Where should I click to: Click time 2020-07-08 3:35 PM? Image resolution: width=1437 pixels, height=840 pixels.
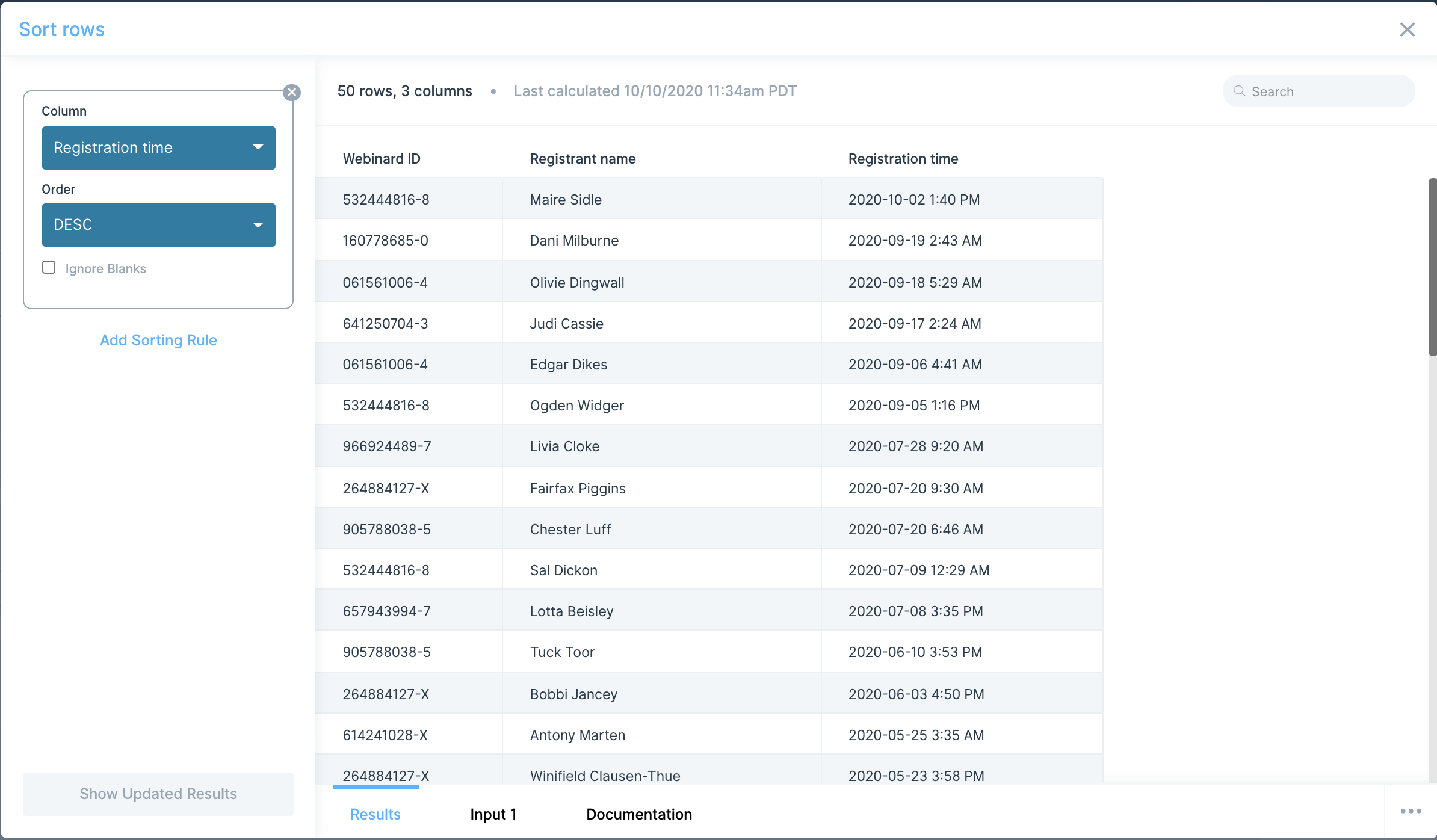click(916, 611)
